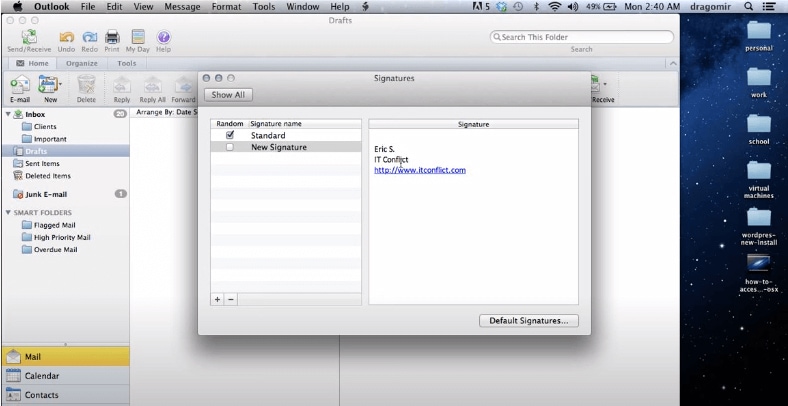Open the work folder on desktop
Screen dimensions: 788x406
coord(759,77)
